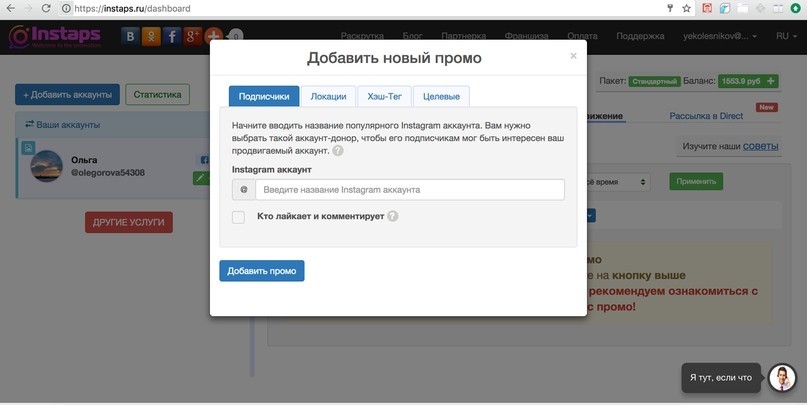Enable Кто лайкает и комментирует checkbox
This screenshot has width=807, height=405.
pos(238,217)
